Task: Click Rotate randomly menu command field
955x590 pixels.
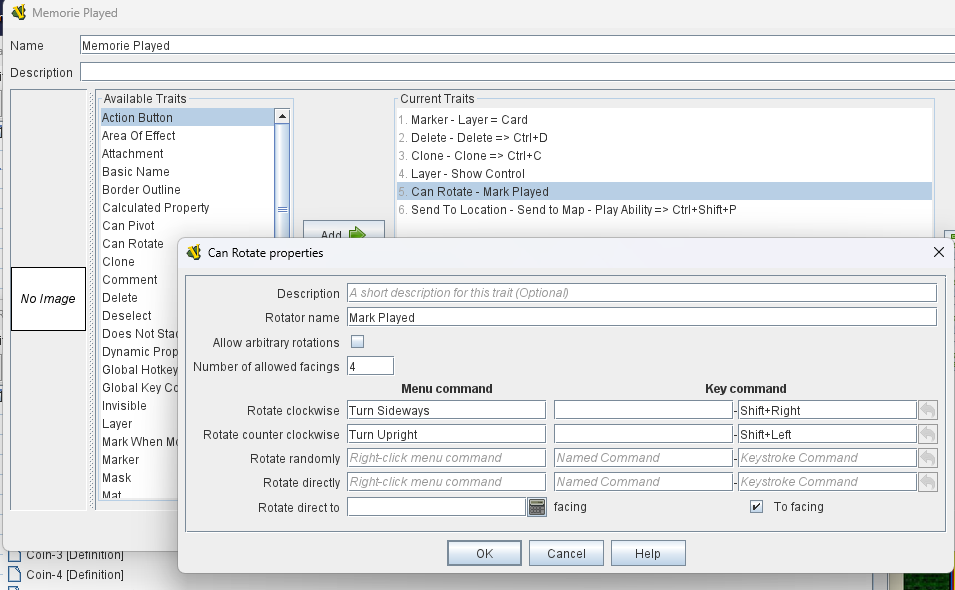Action: pos(446,458)
